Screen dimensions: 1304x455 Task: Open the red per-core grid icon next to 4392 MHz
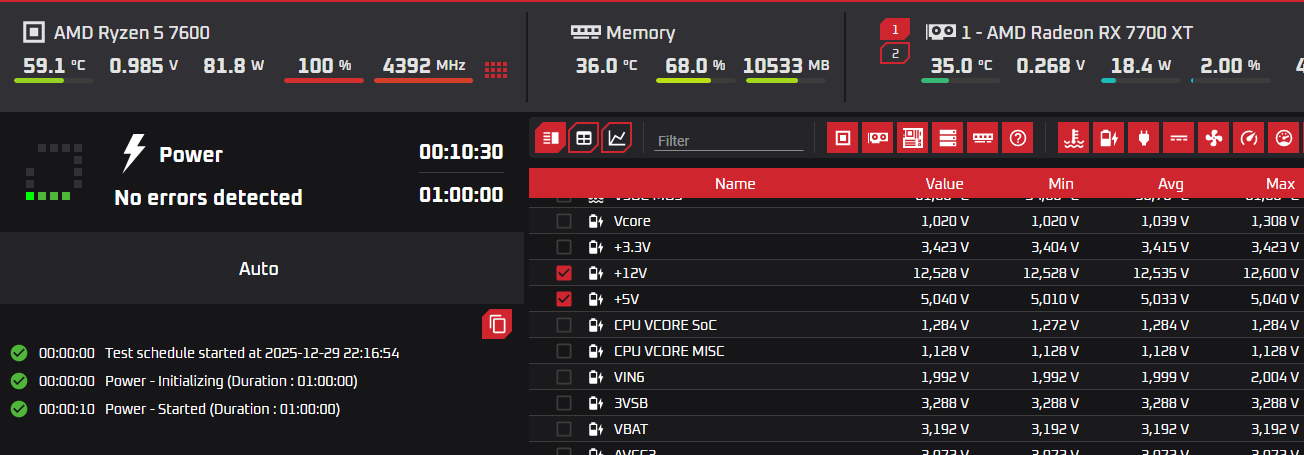pyautogui.click(x=496, y=69)
